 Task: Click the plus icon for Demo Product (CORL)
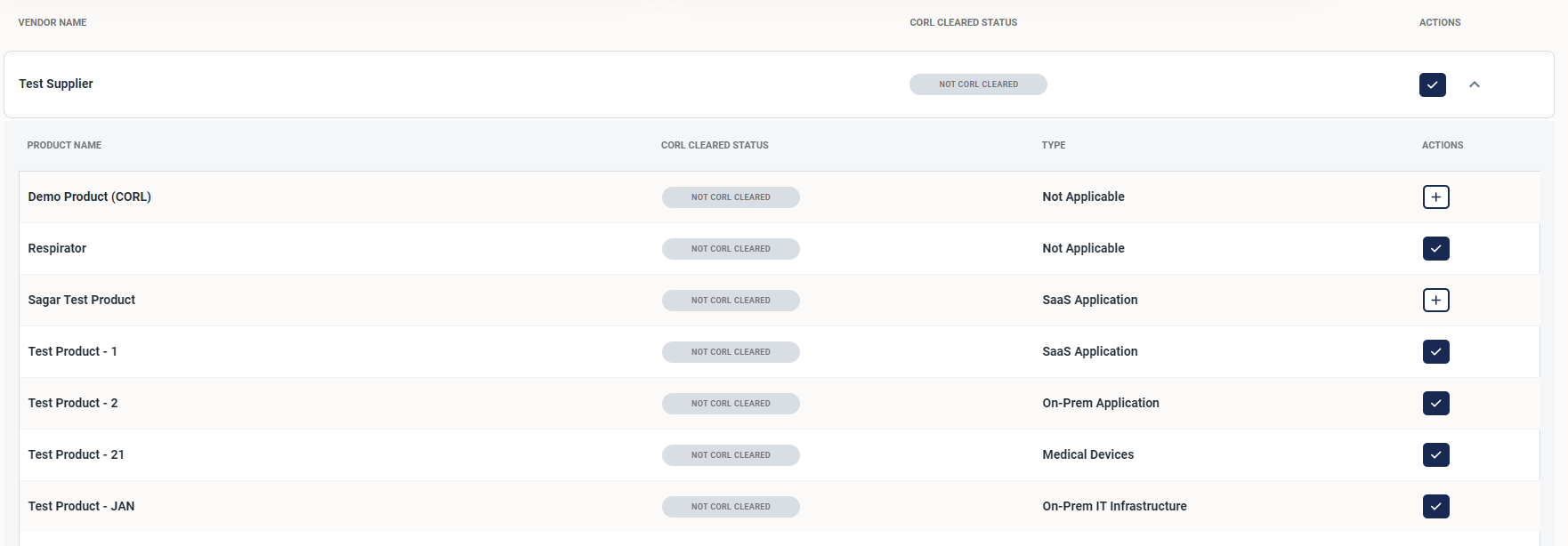pos(1435,197)
